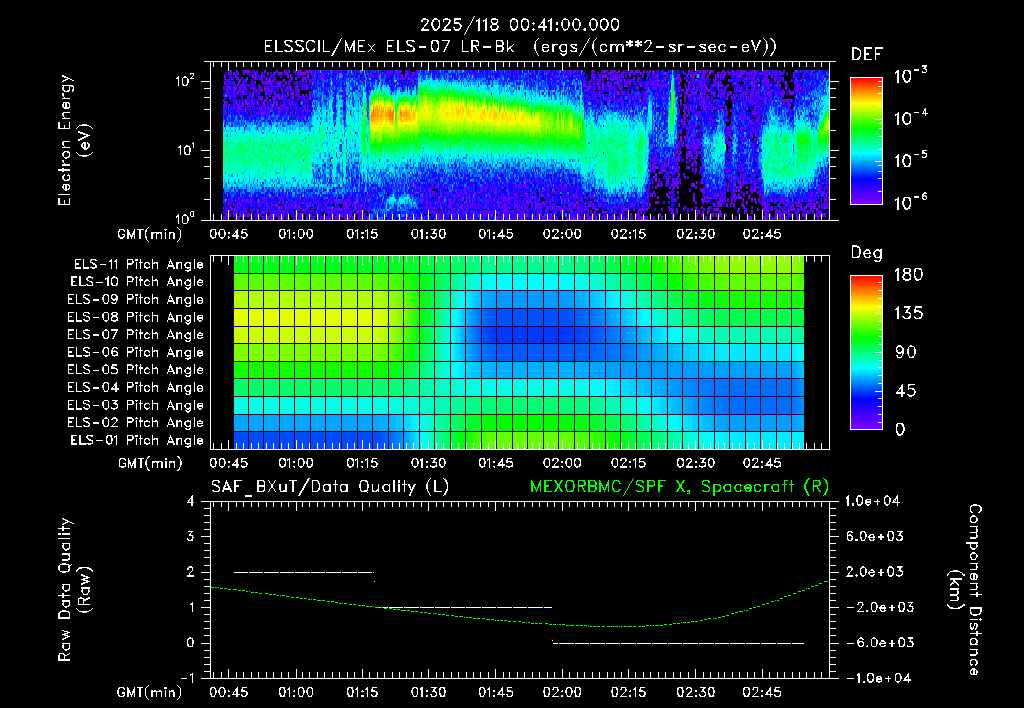1024x708 pixels.
Task: Click the electron energy spectrogram plot area
Action: point(520,141)
